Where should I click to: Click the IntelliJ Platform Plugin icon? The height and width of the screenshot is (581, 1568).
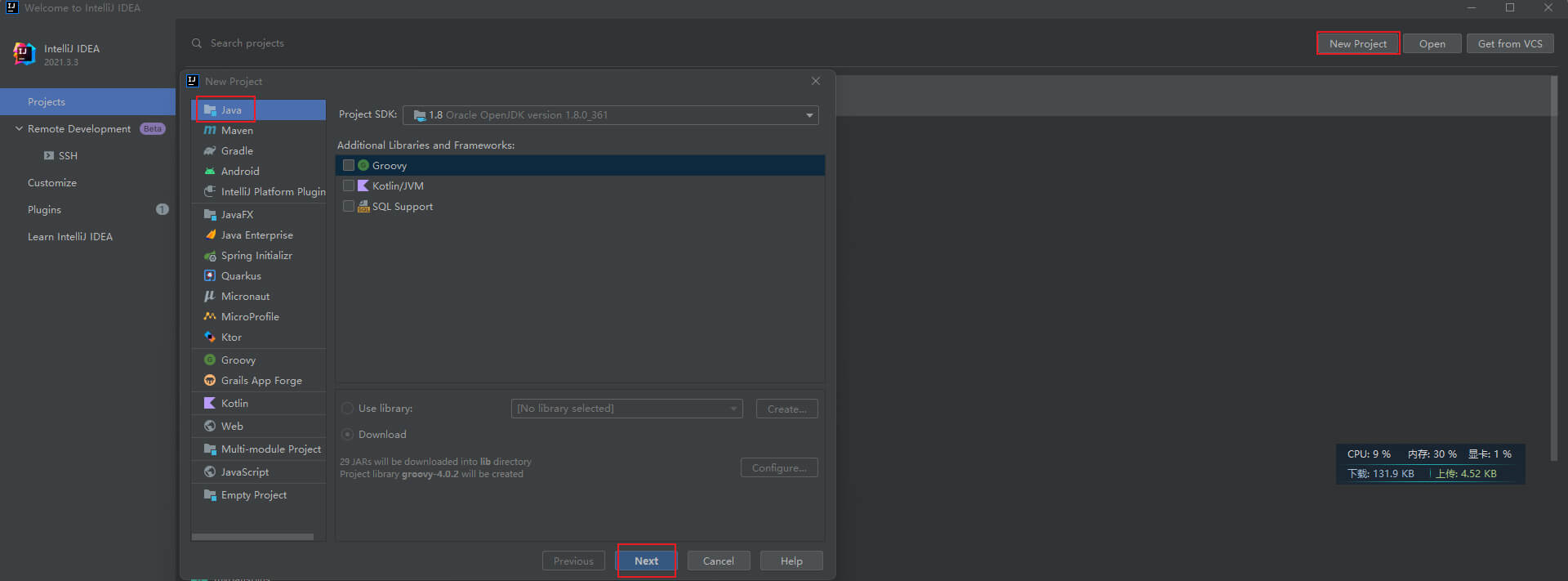[x=210, y=192]
